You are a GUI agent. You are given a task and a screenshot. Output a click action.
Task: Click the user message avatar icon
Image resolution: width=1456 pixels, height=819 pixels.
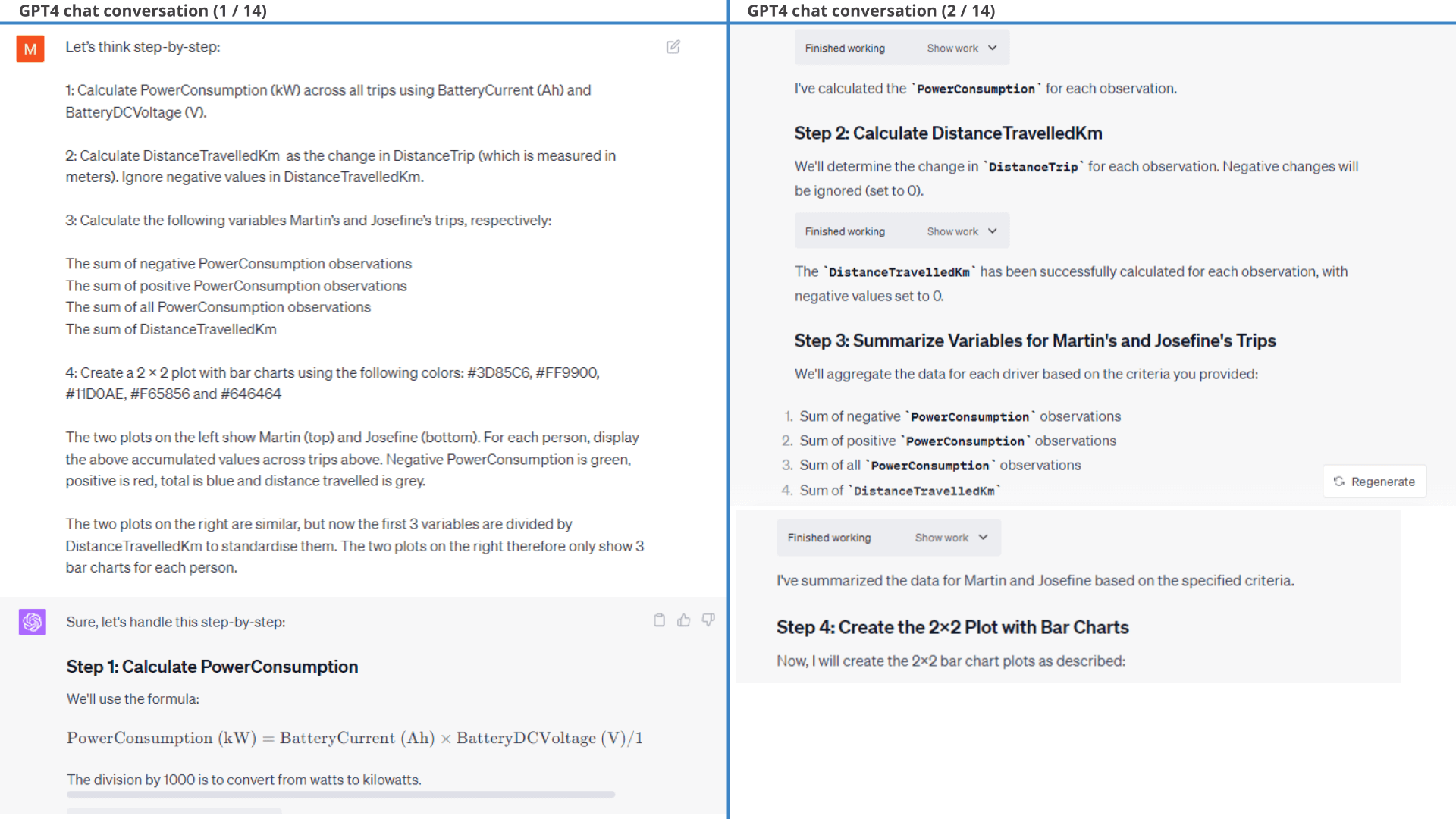30,48
